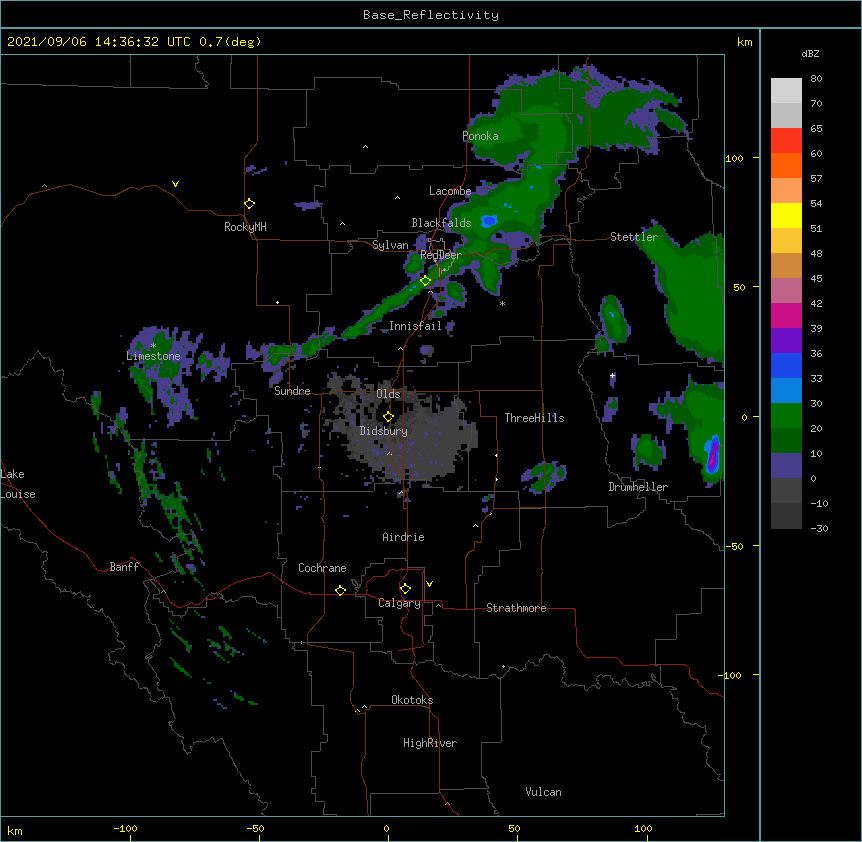Click the red 60-65 dBZ legend swatch

786,140
